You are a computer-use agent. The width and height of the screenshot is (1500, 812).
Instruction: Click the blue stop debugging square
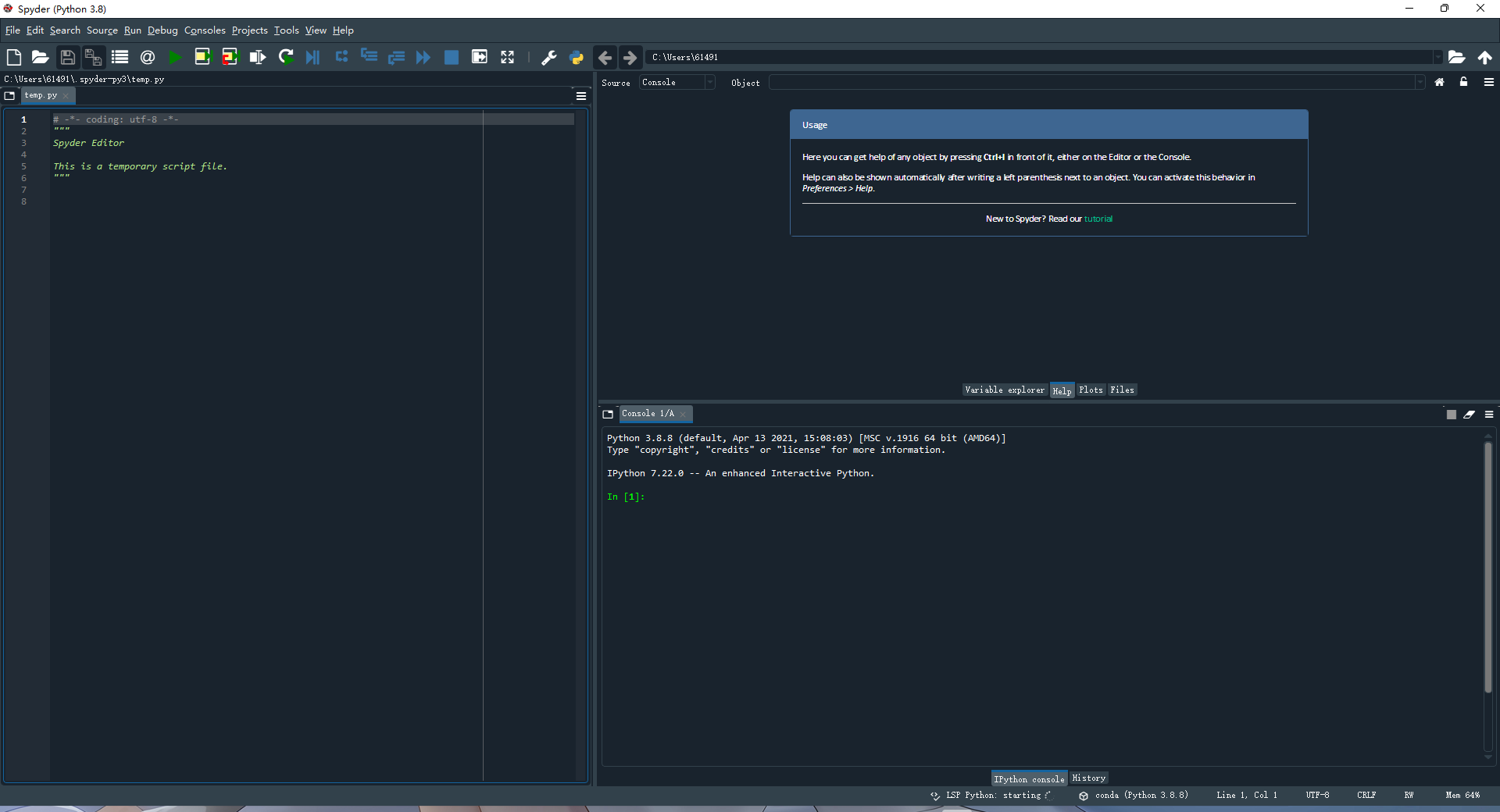coord(451,57)
